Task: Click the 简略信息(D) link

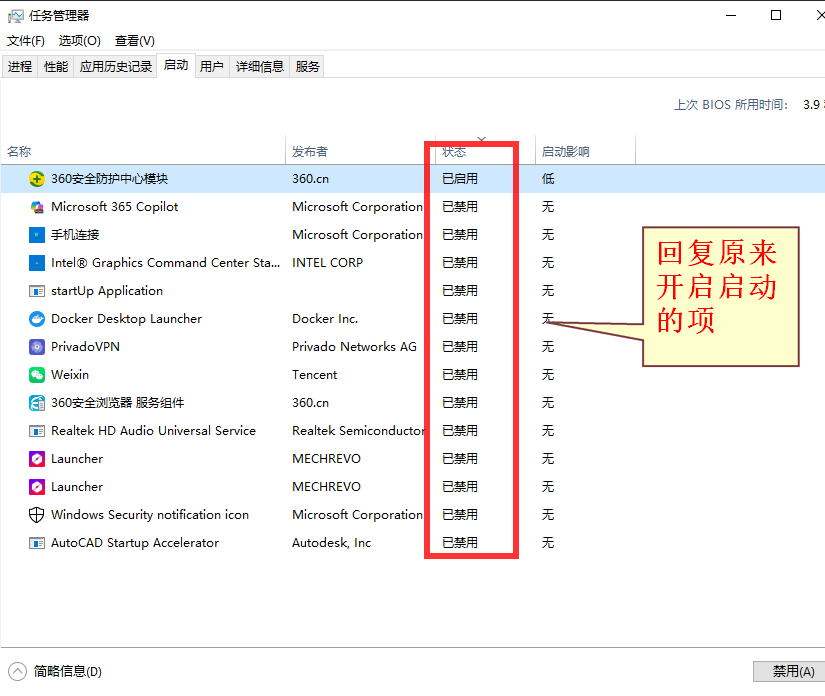Action: point(68,671)
